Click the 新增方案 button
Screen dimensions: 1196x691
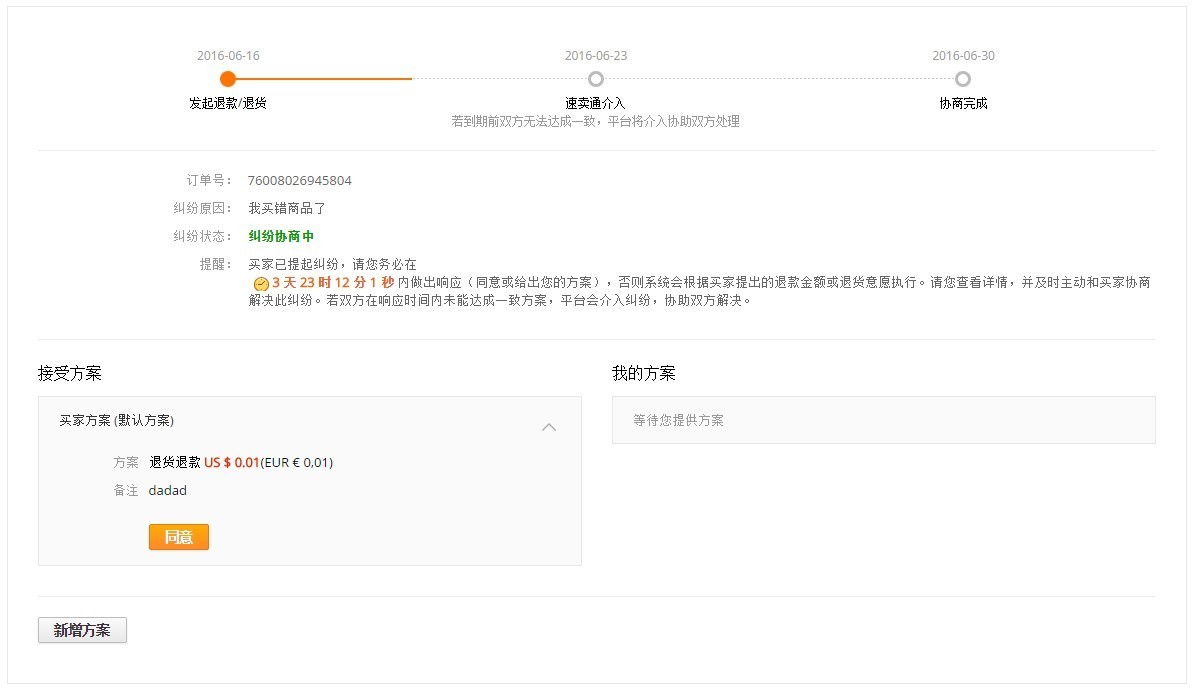click(x=81, y=630)
